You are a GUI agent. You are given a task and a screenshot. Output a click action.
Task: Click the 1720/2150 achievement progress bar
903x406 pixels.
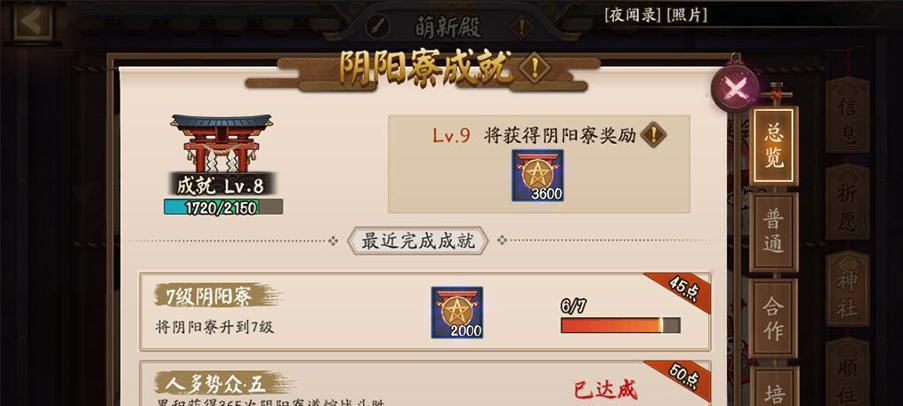click(223, 207)
